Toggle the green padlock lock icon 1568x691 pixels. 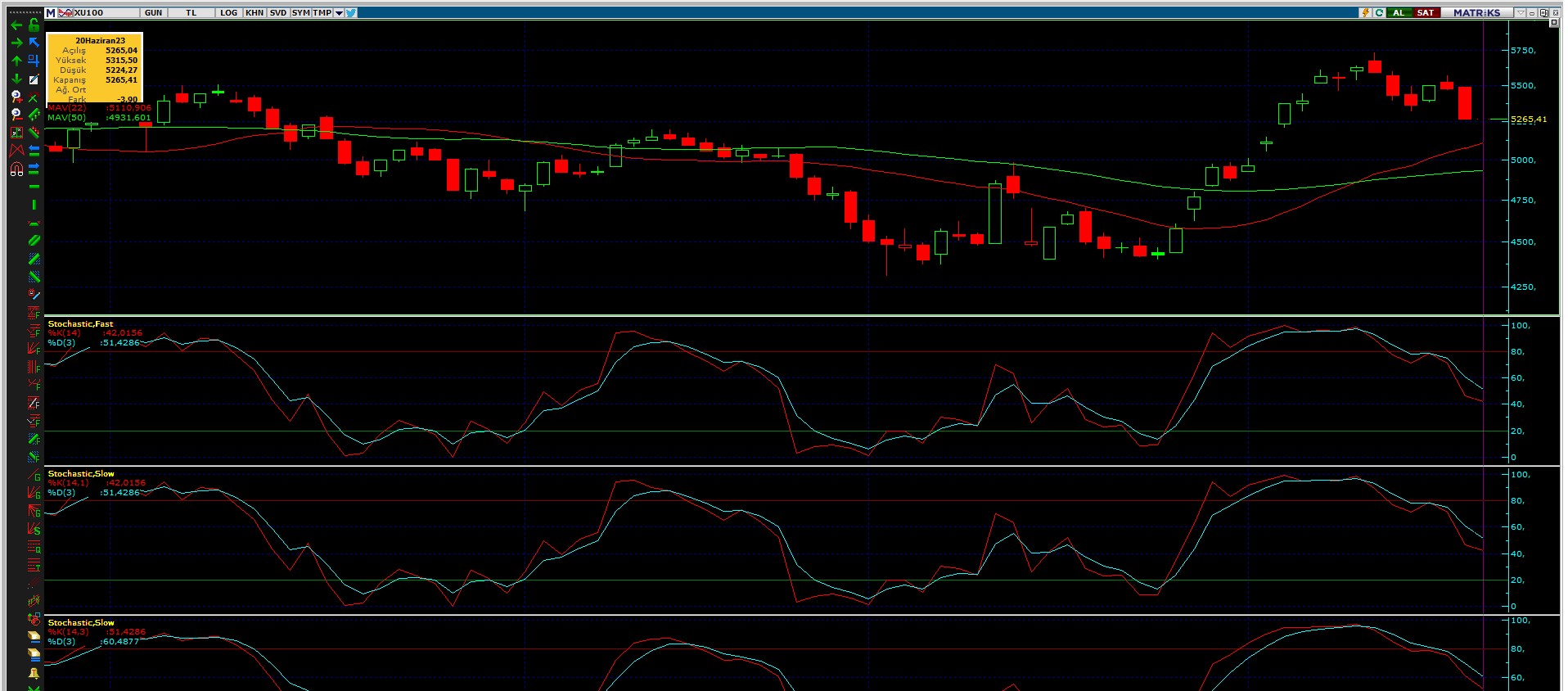tap(34, 25)
